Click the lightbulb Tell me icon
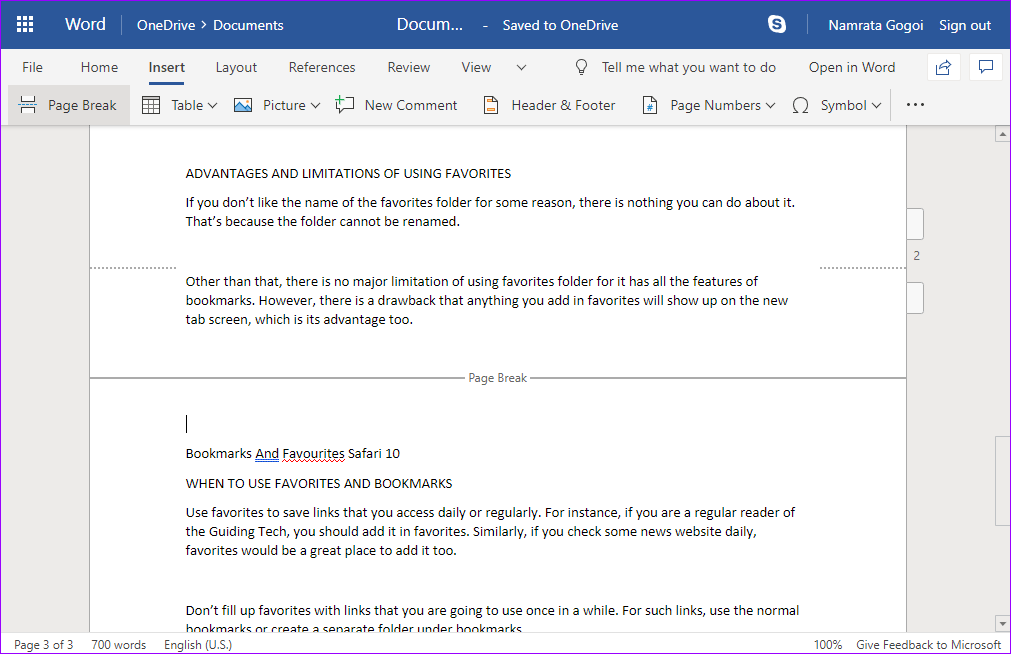This screenshot has height=654, width=1011. 581,67
